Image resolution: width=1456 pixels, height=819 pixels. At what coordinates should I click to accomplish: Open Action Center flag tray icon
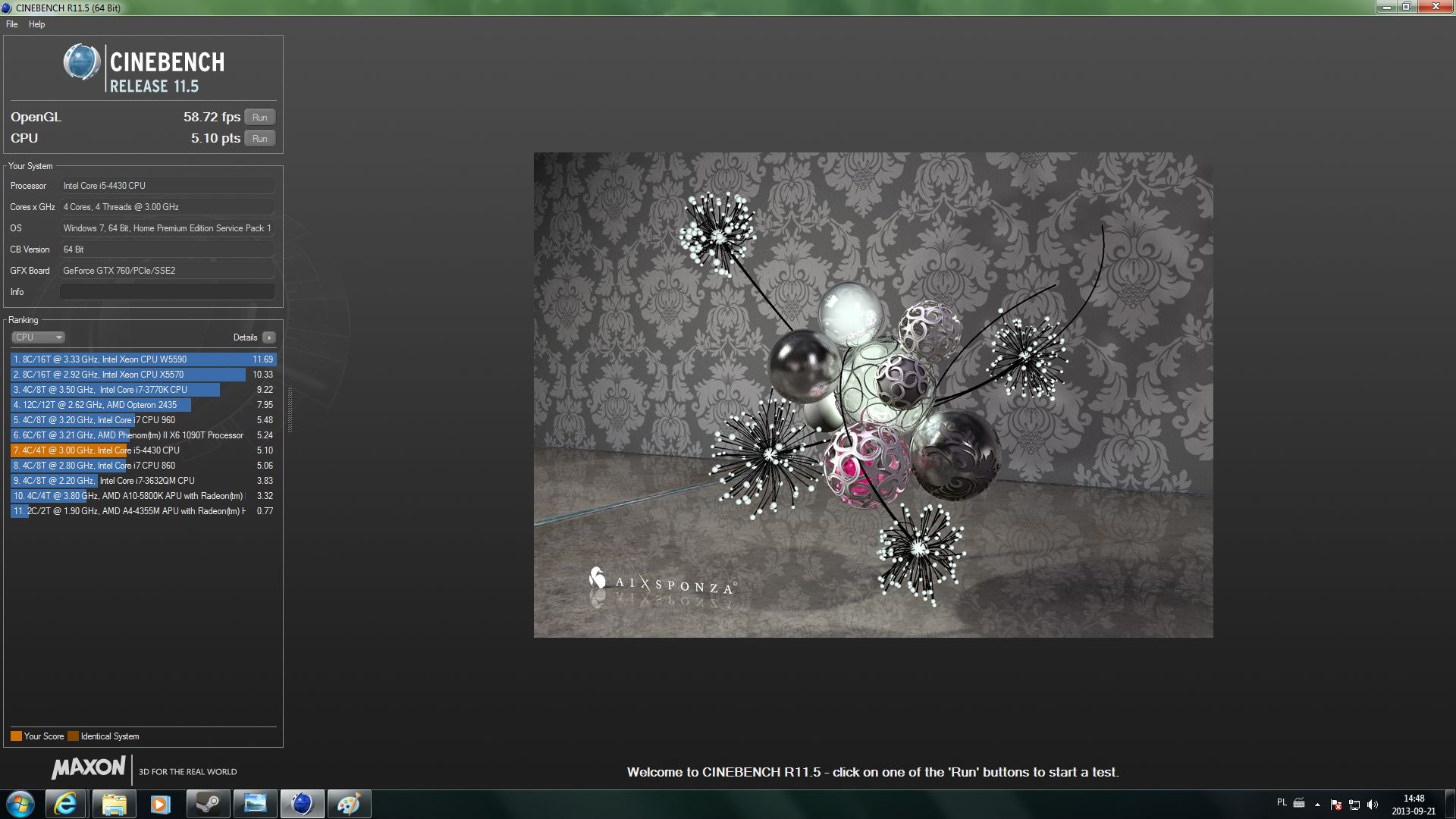click(x=1336, y=805)
